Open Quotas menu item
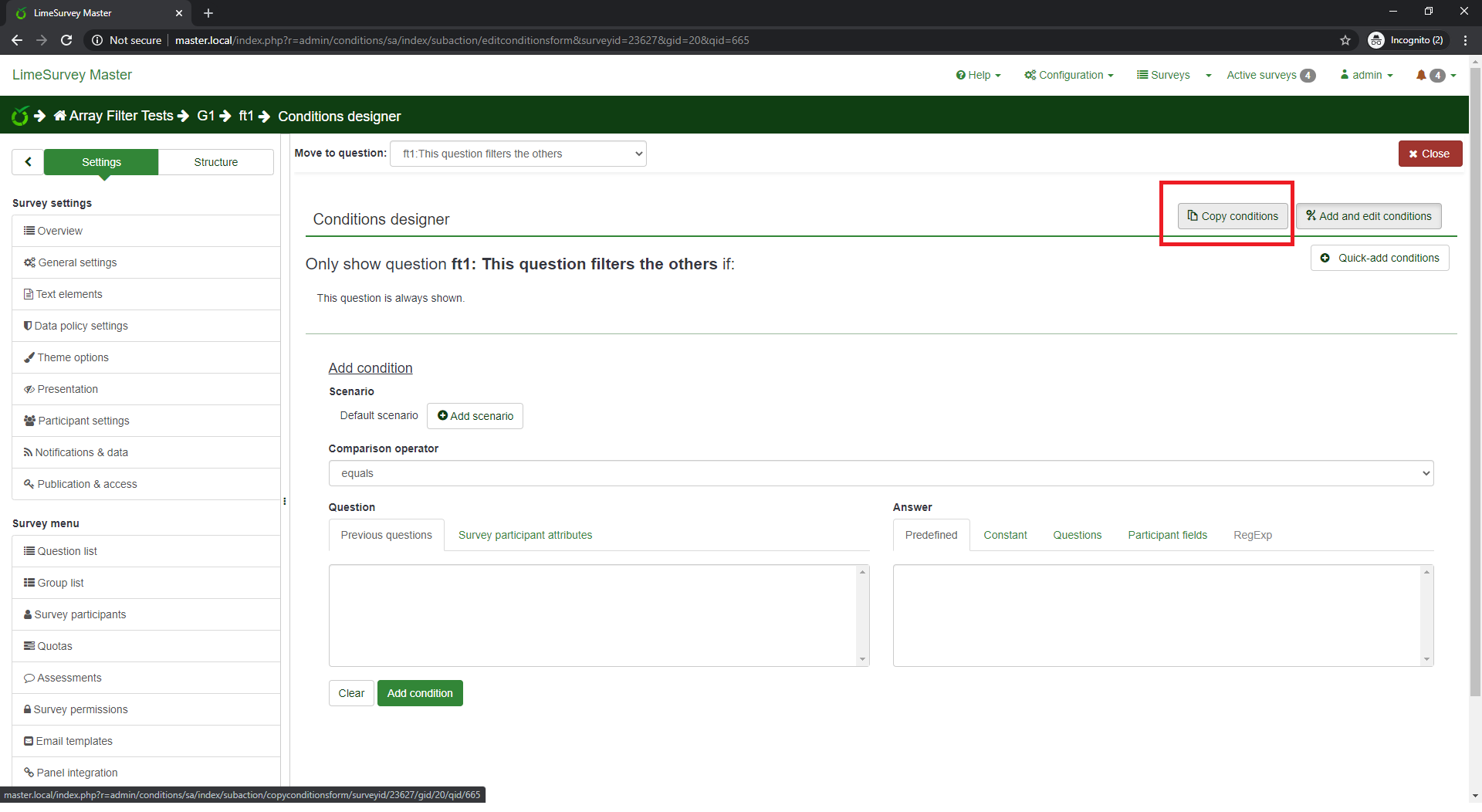 click(146, 646)
